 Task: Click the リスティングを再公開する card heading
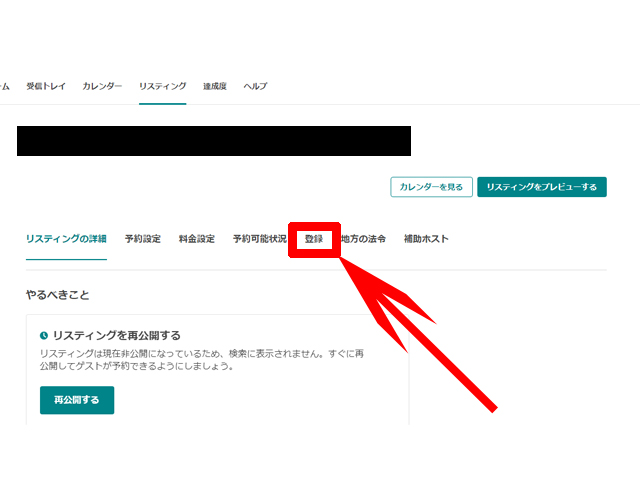tap(116, 336)
